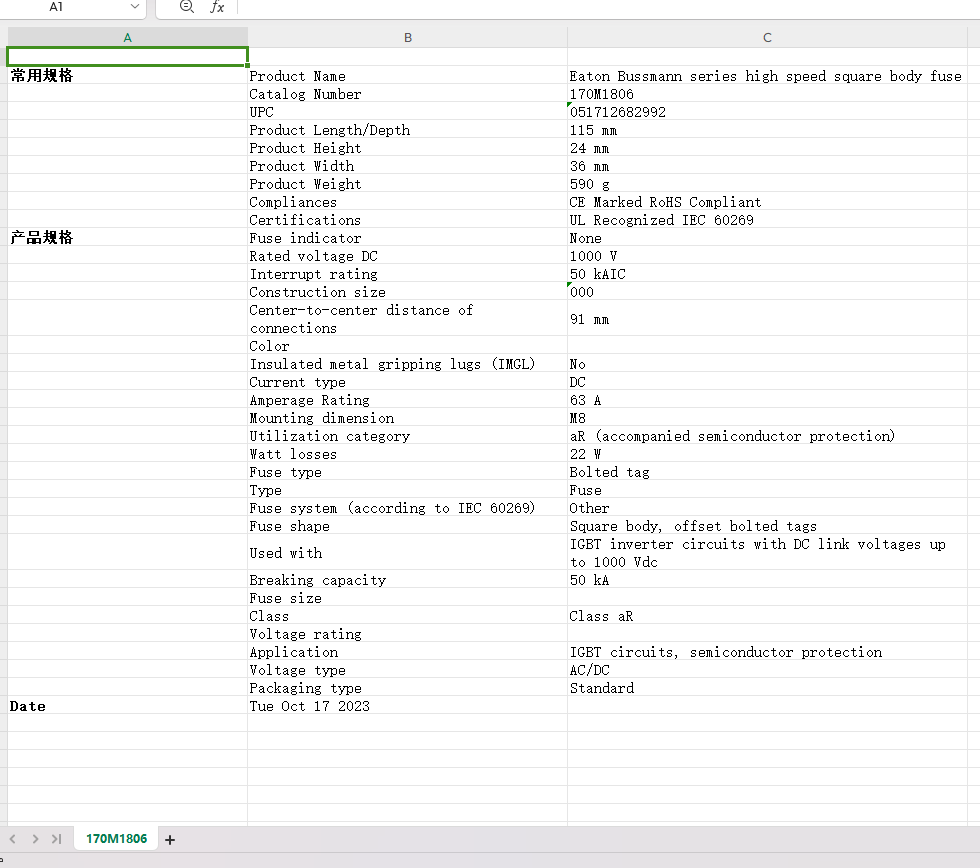Select the 590 g weight value
Screen dimensions: 980x868
pos(768,184)
